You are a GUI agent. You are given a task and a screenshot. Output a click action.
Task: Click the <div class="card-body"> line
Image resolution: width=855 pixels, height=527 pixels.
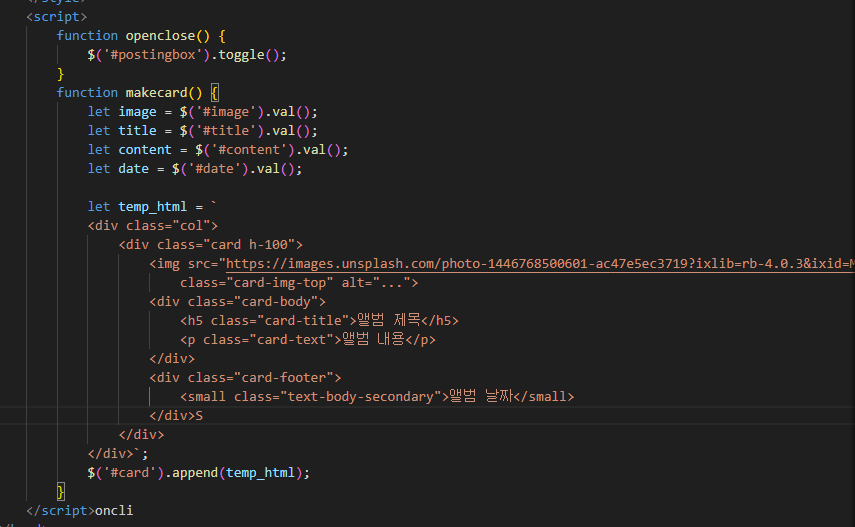coord(238,302)
